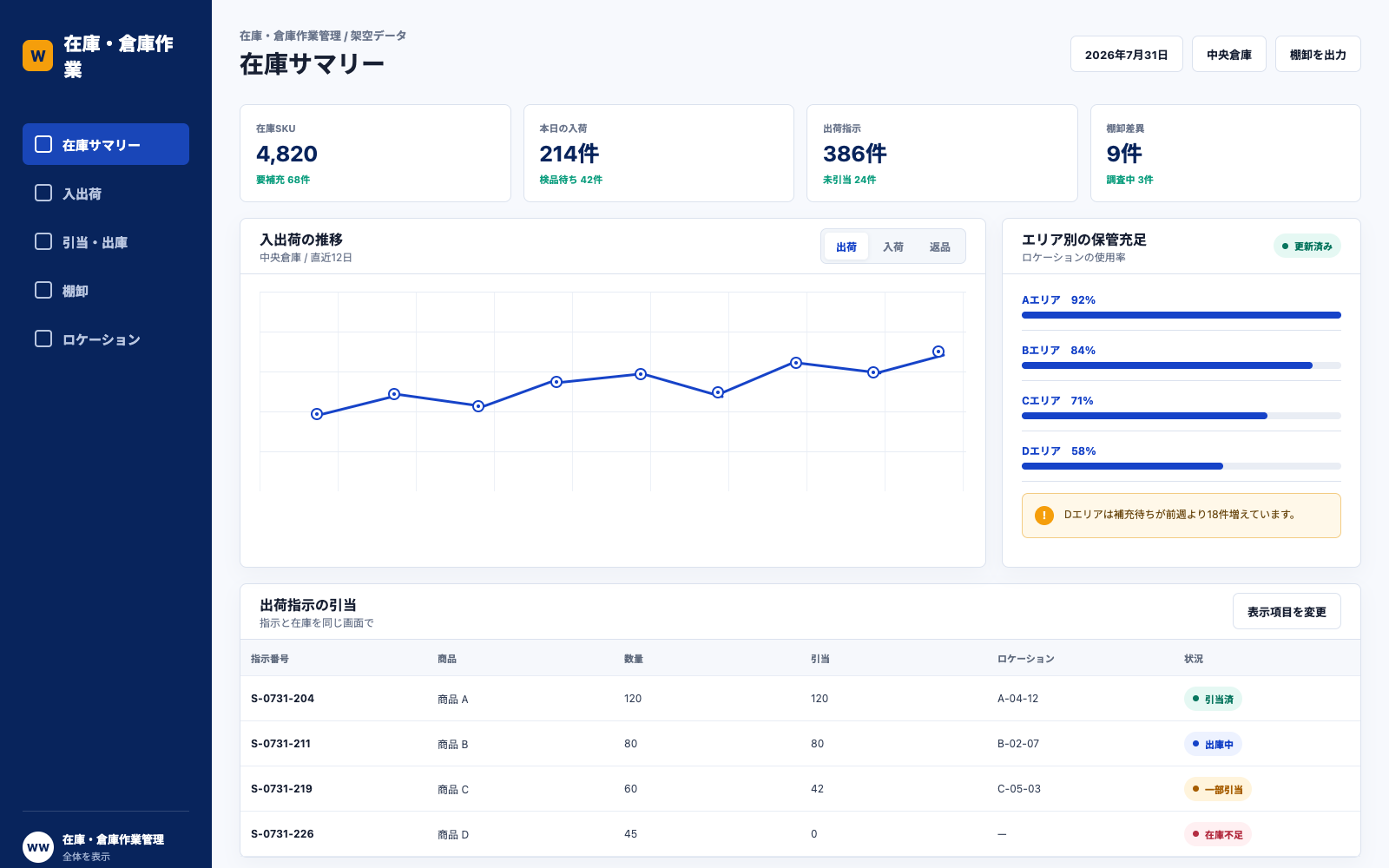The height and width of the screenshot is (868, 1389).
Task: Select 棚卸 in the sidebar
Action: click(106, 290)
